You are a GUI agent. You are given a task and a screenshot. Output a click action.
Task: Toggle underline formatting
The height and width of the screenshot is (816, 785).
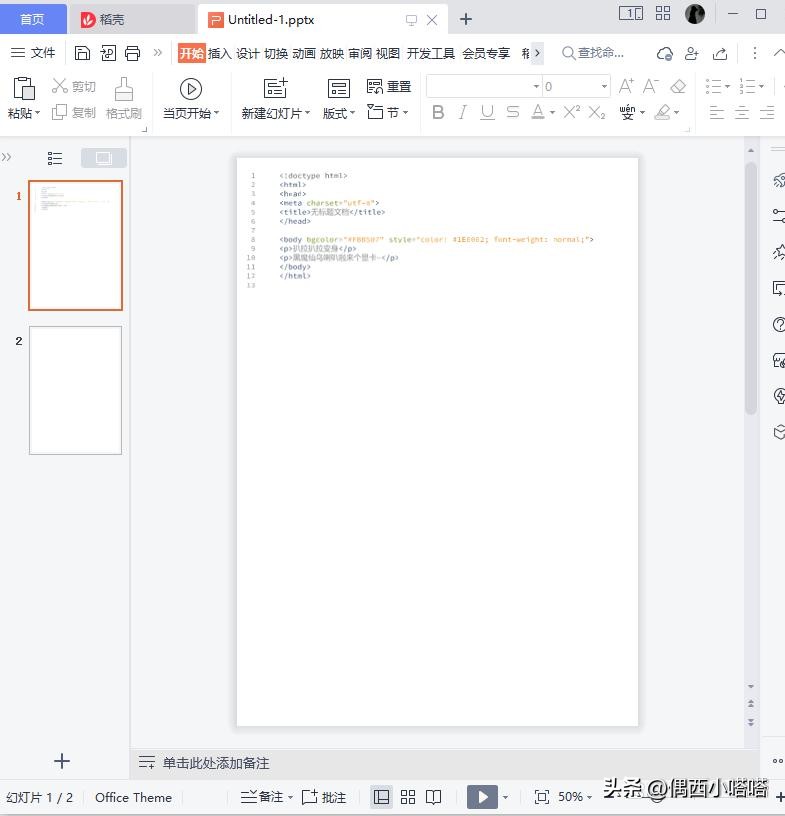pyautogui.click(x=487, y=112)
